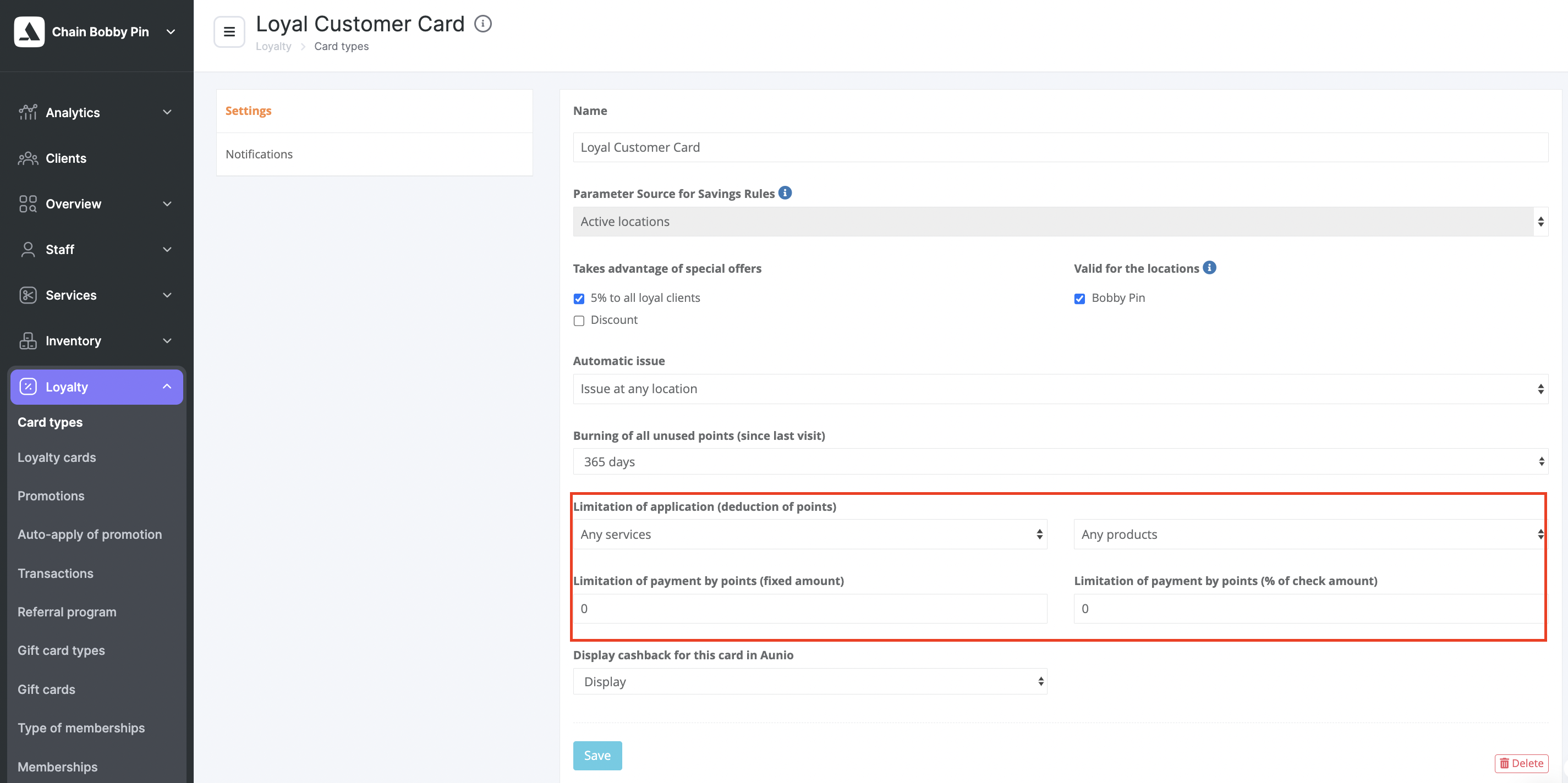
Task: Click the card Name input field
Action: [1060, 147]
